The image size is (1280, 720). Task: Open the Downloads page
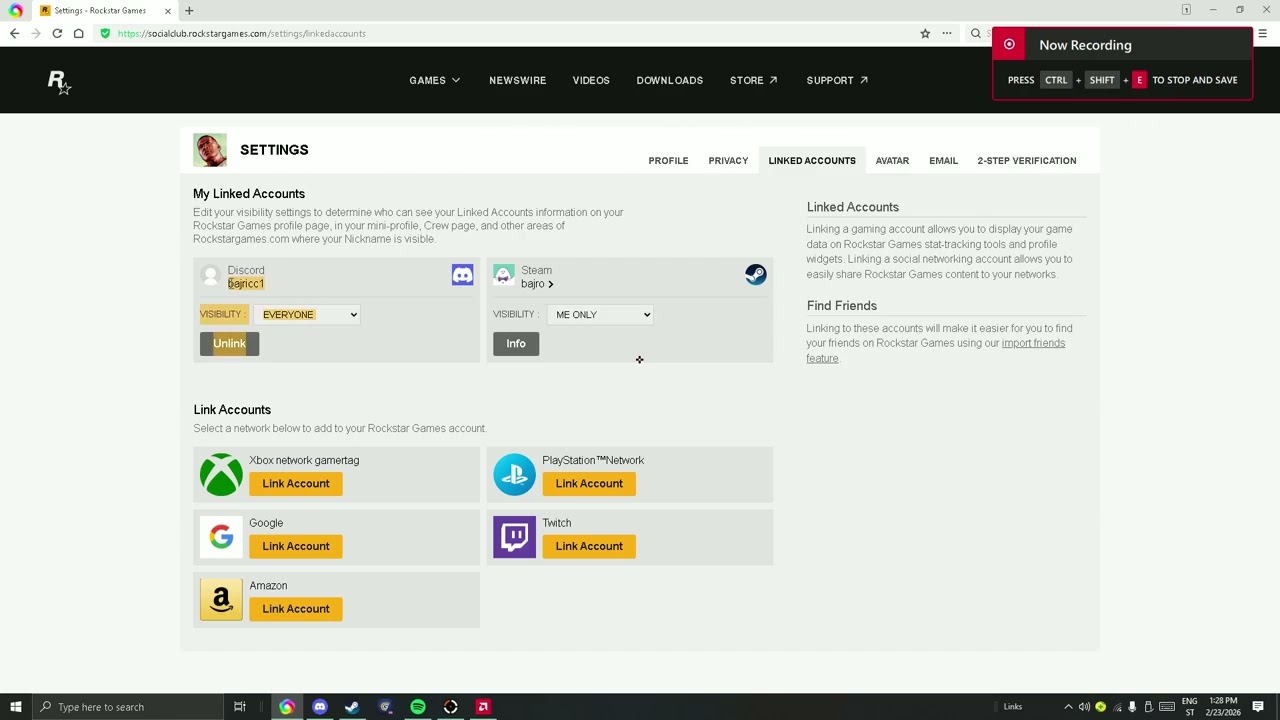point(670,80)
